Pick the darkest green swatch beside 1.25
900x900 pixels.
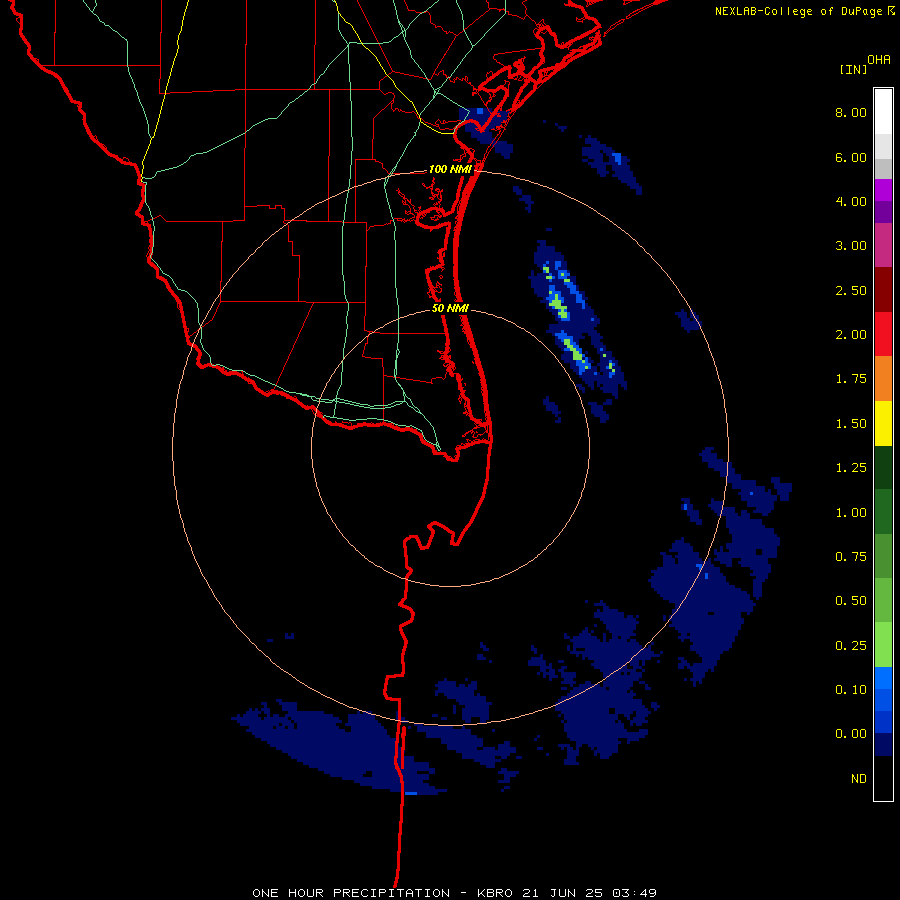(x=883, y=467)
